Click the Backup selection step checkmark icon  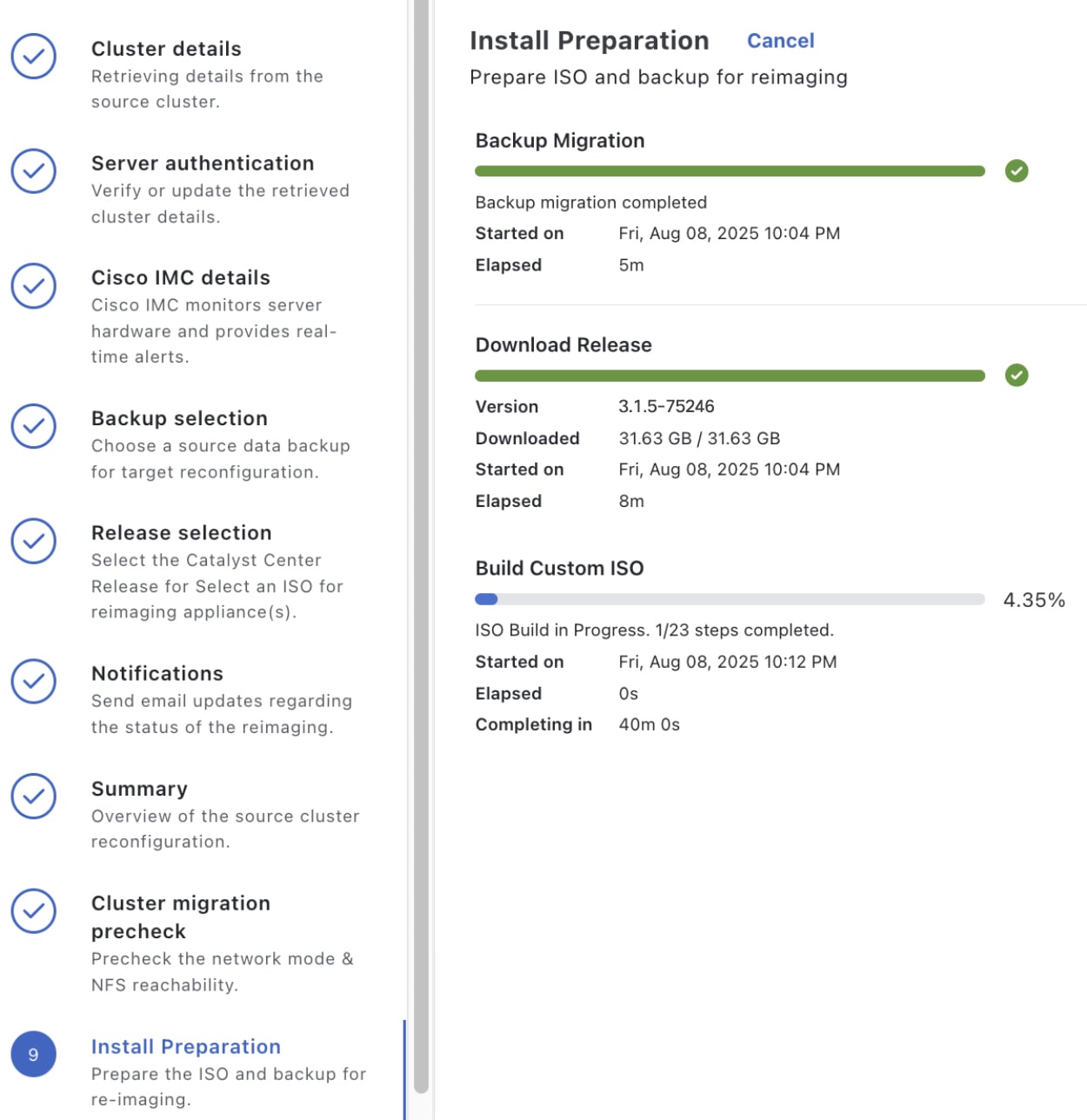(34, 426)
